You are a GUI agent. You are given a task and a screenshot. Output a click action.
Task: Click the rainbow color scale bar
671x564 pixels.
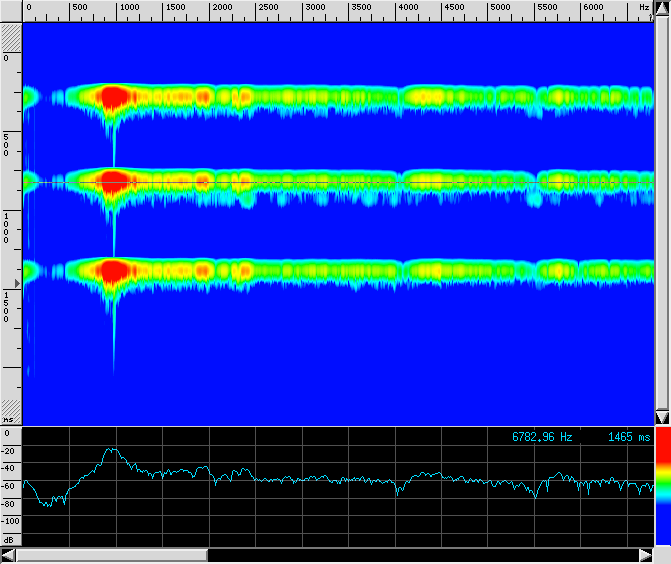[x=662, y=492]
